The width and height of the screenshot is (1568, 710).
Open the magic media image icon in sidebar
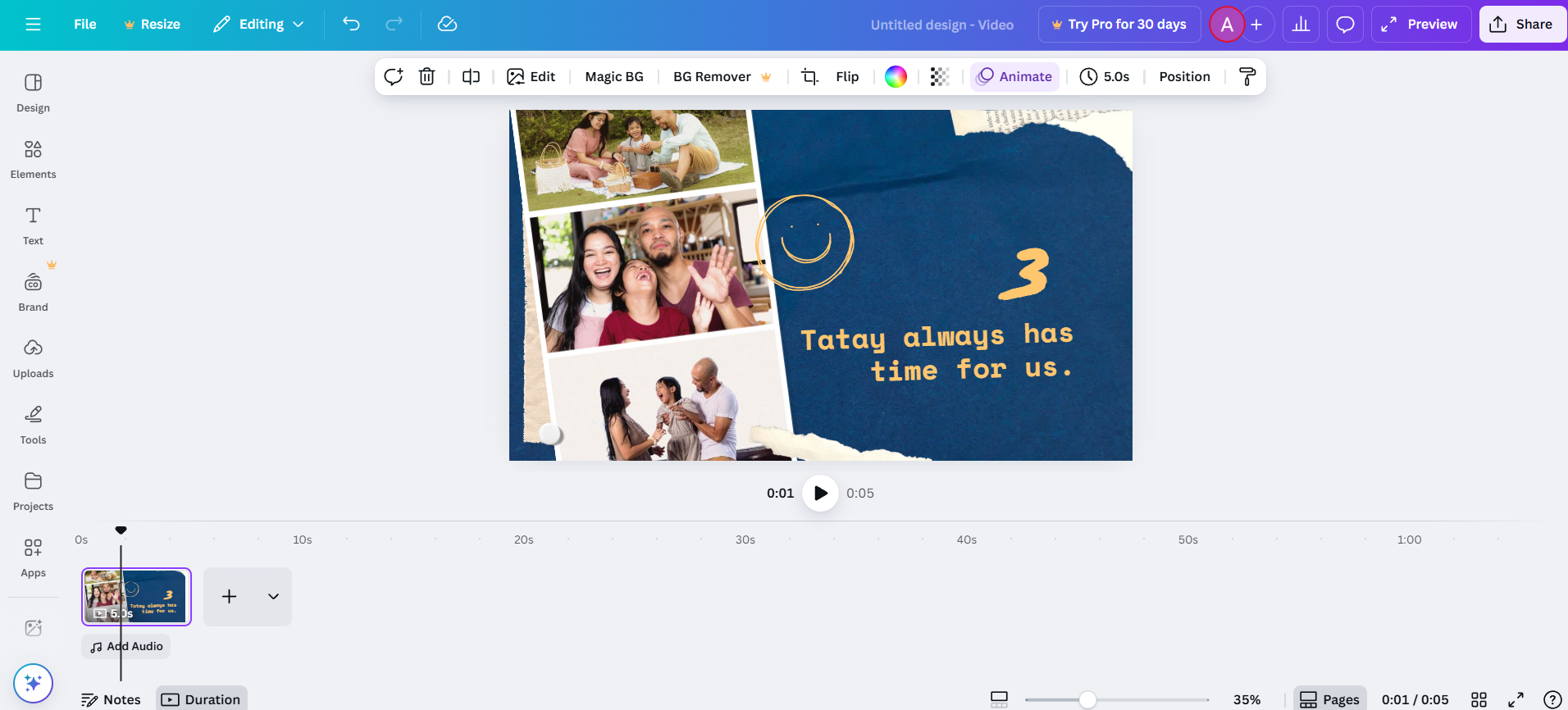point(33,628)
